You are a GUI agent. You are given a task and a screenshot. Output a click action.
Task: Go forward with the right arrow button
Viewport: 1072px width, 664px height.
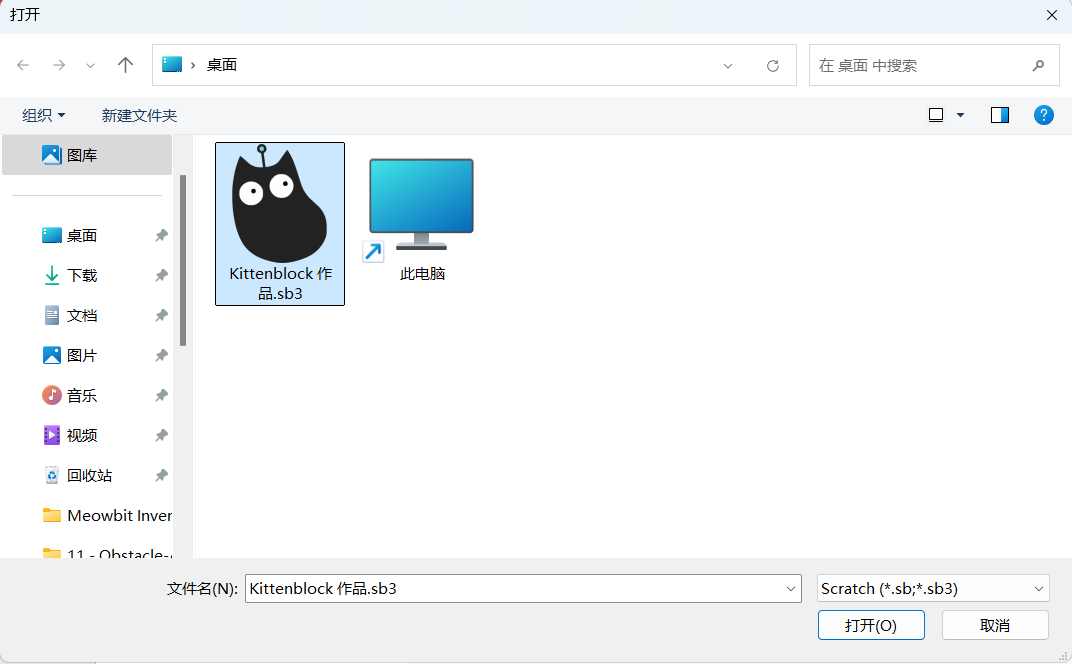(59, 65)
